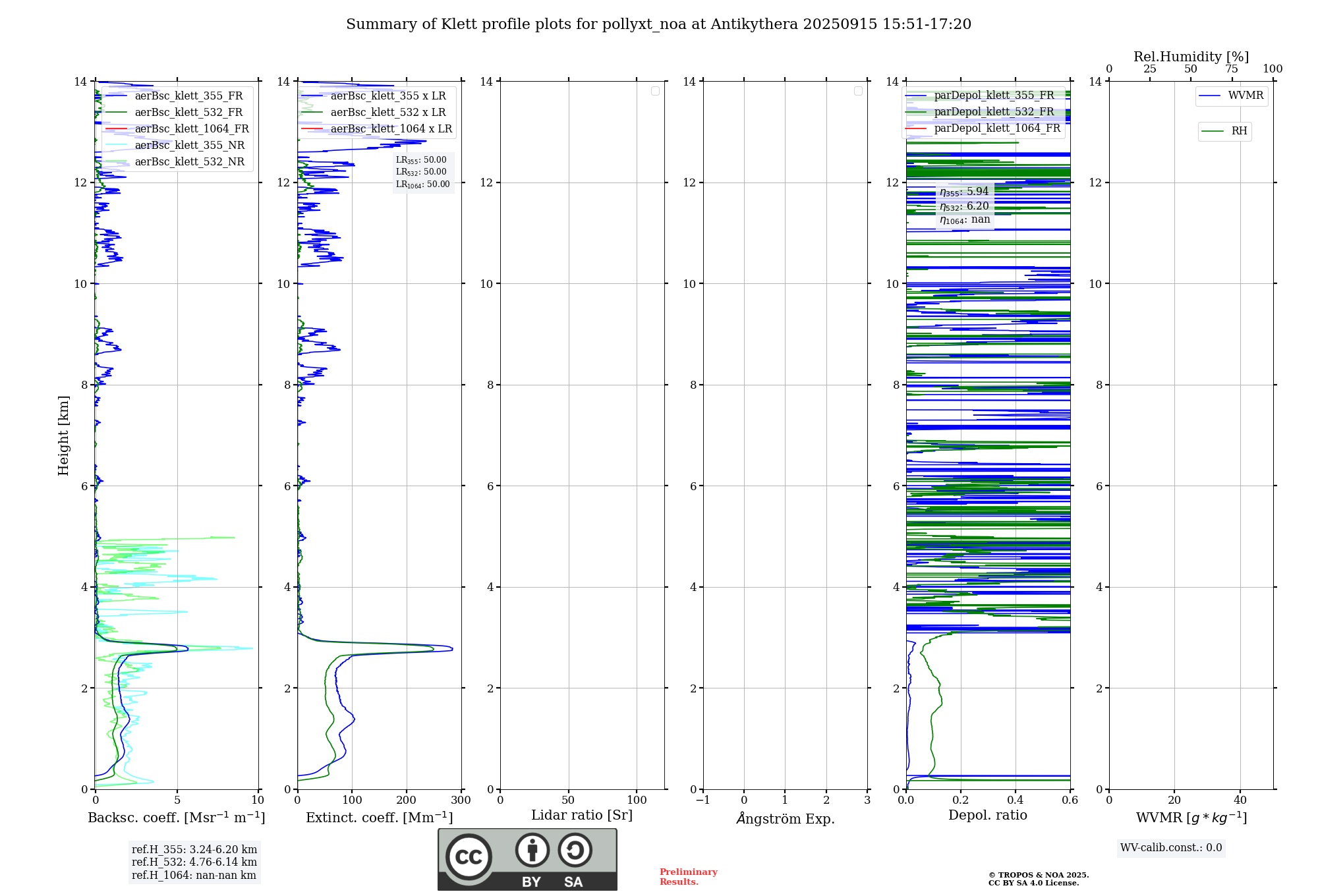Click the WVMR [g*kg⁻¹] x-axis label
The height and width of the screenshot is (896, 1318).
(1191, 818)
